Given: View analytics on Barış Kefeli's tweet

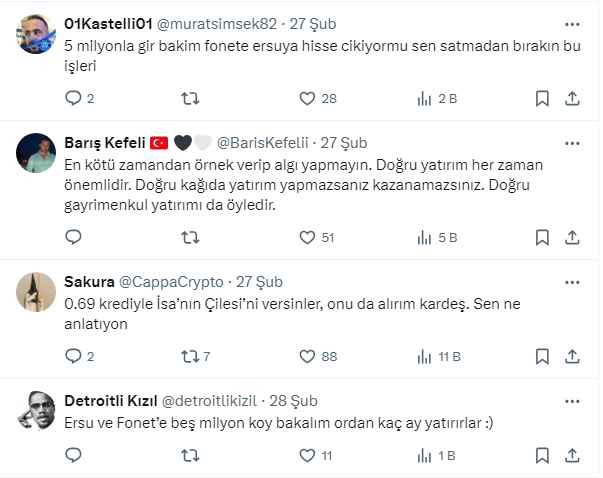Looking at the screenshot, I should click(x=424, y=237).
